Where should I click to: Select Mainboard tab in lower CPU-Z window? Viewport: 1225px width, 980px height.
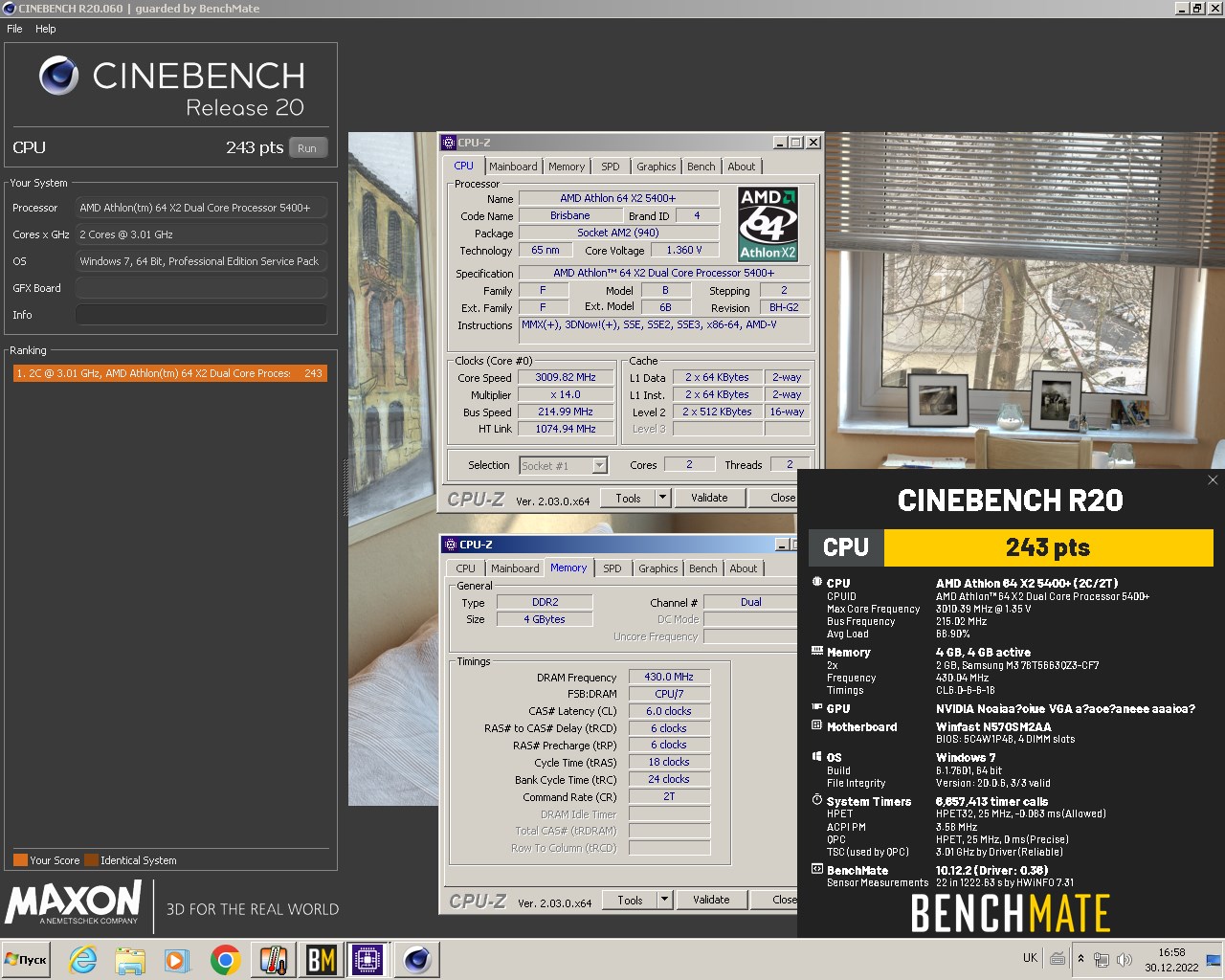(515, 568)
